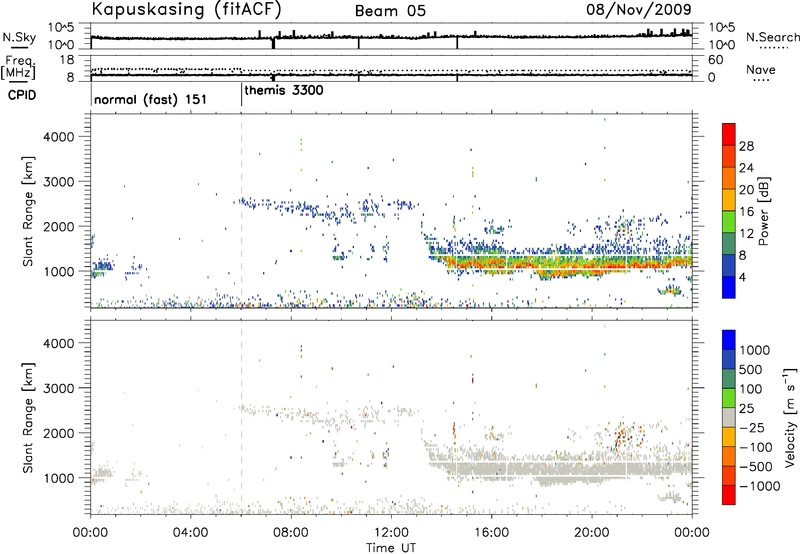Click the dashed CPID change line in velocity panel
800x554 pixels.
pos(241,418)
